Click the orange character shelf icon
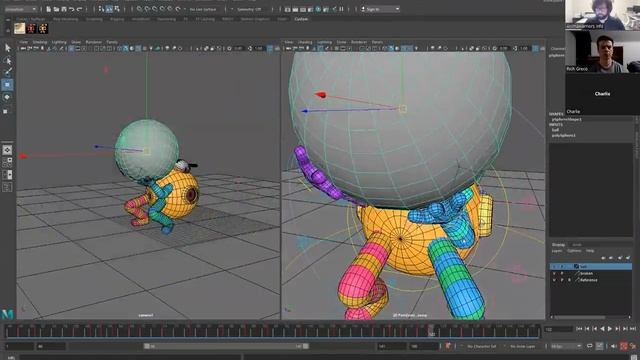This screenshot has height=360, width=640. click(43, 28)
